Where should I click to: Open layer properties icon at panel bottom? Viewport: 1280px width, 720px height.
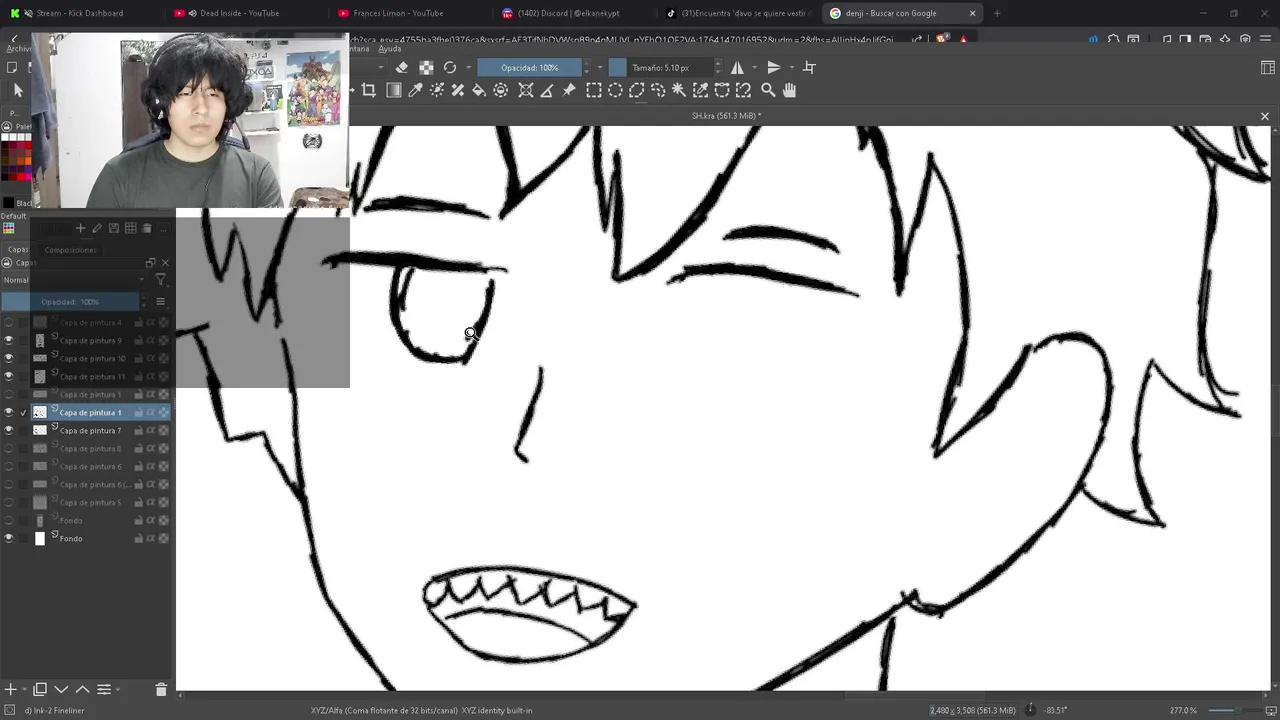[x=103, y=689]
